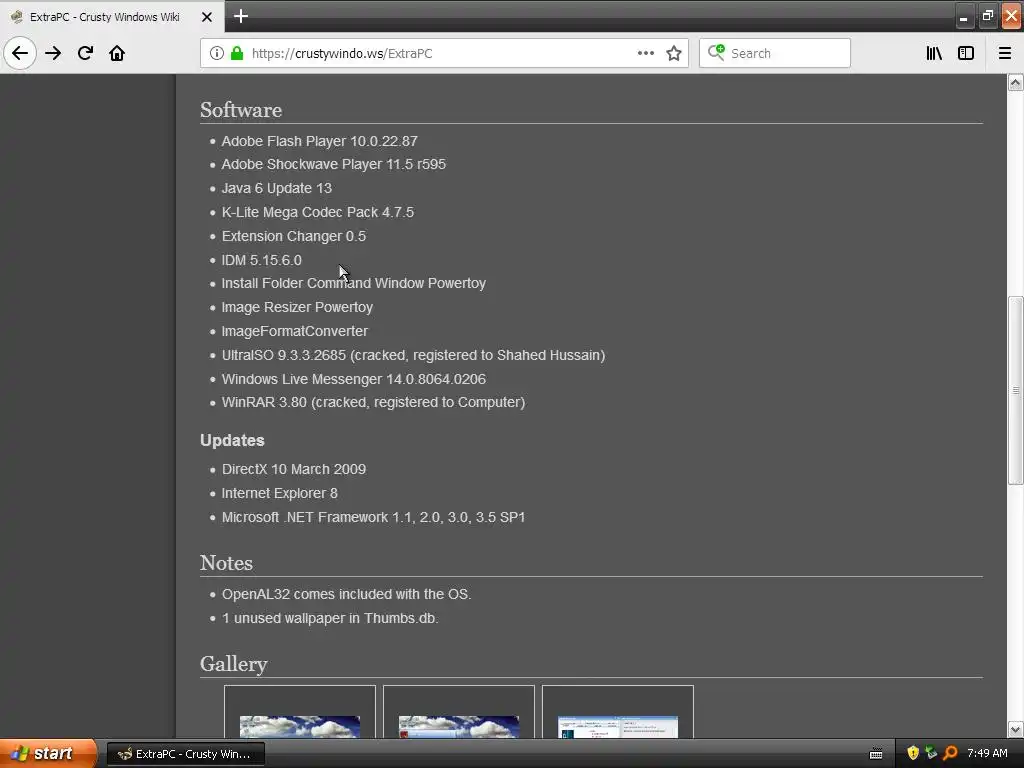Open the Firefox hamburger menu

(1004, 54)
